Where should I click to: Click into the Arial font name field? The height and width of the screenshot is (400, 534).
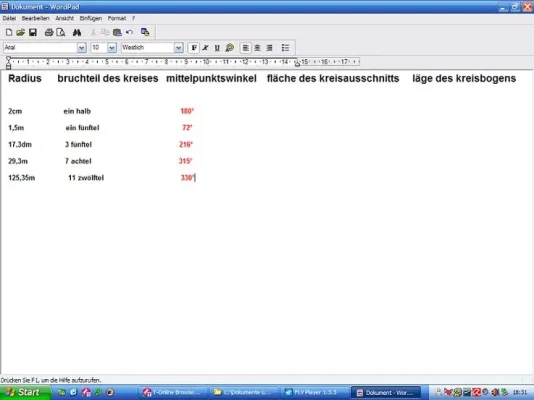[40, 48]
